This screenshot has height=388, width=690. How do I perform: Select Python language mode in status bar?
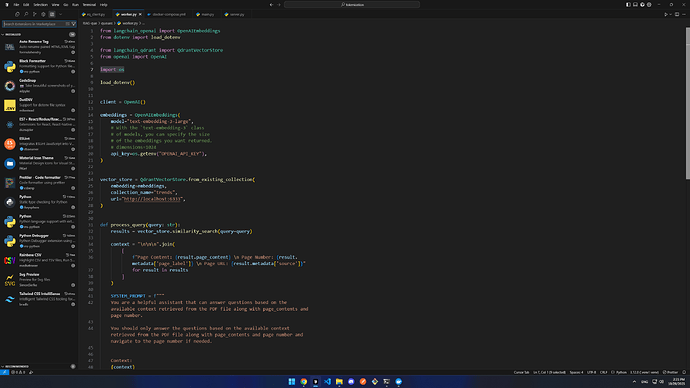[621, 372]
